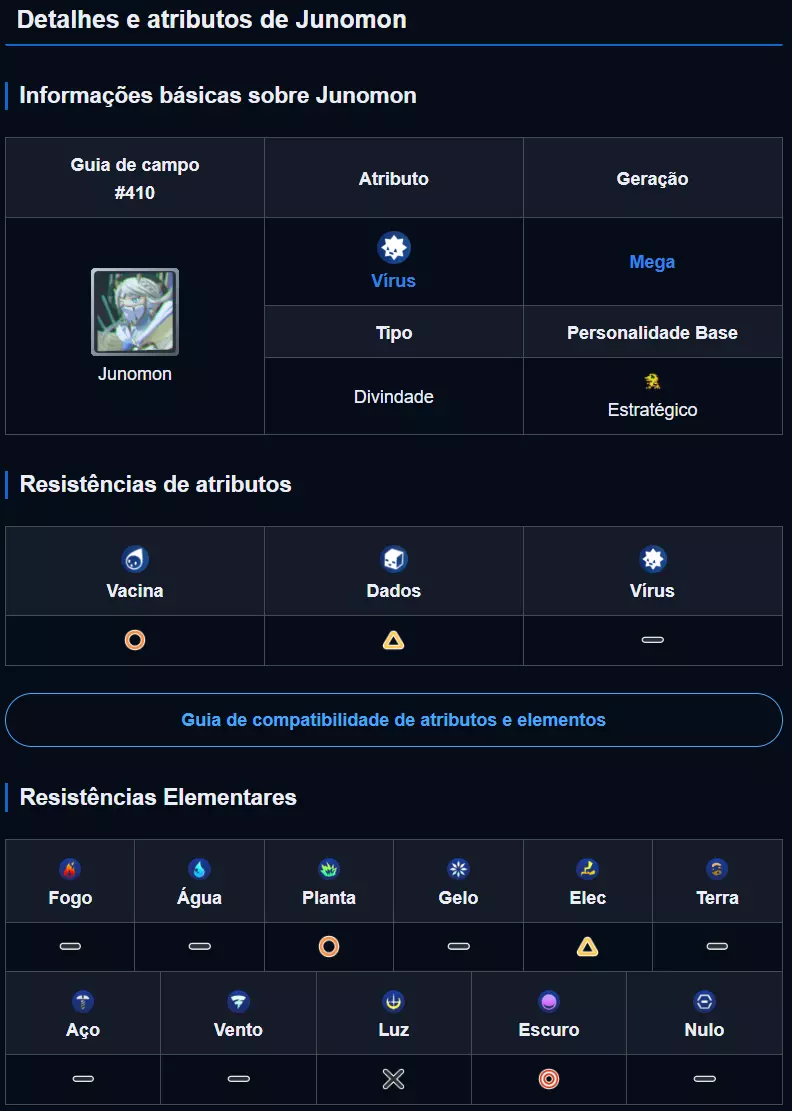Open the Vírus attribute link

tap(393, 281)
